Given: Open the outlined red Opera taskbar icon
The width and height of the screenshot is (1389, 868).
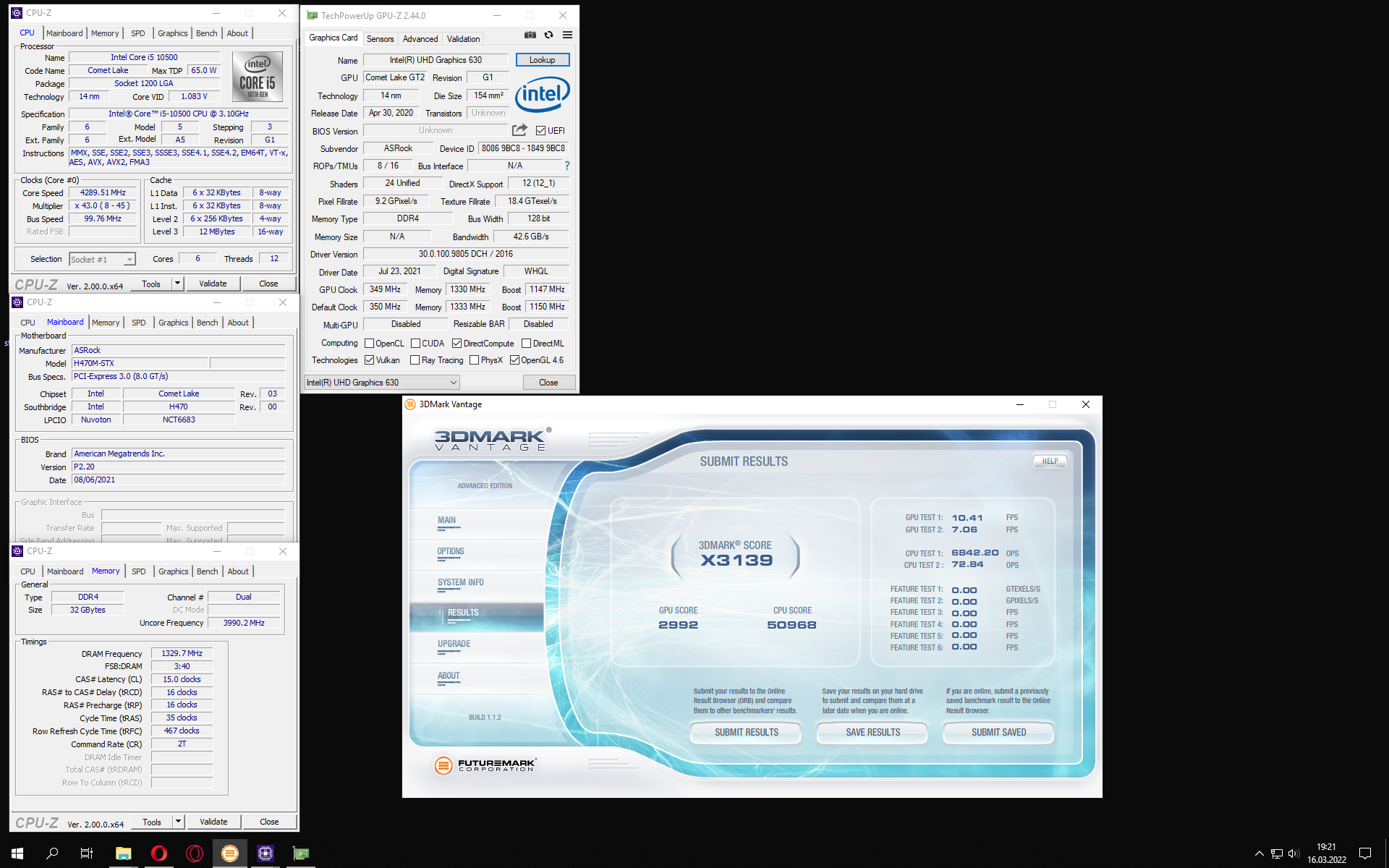Looking at the screenshot, I should click(195, 854).
